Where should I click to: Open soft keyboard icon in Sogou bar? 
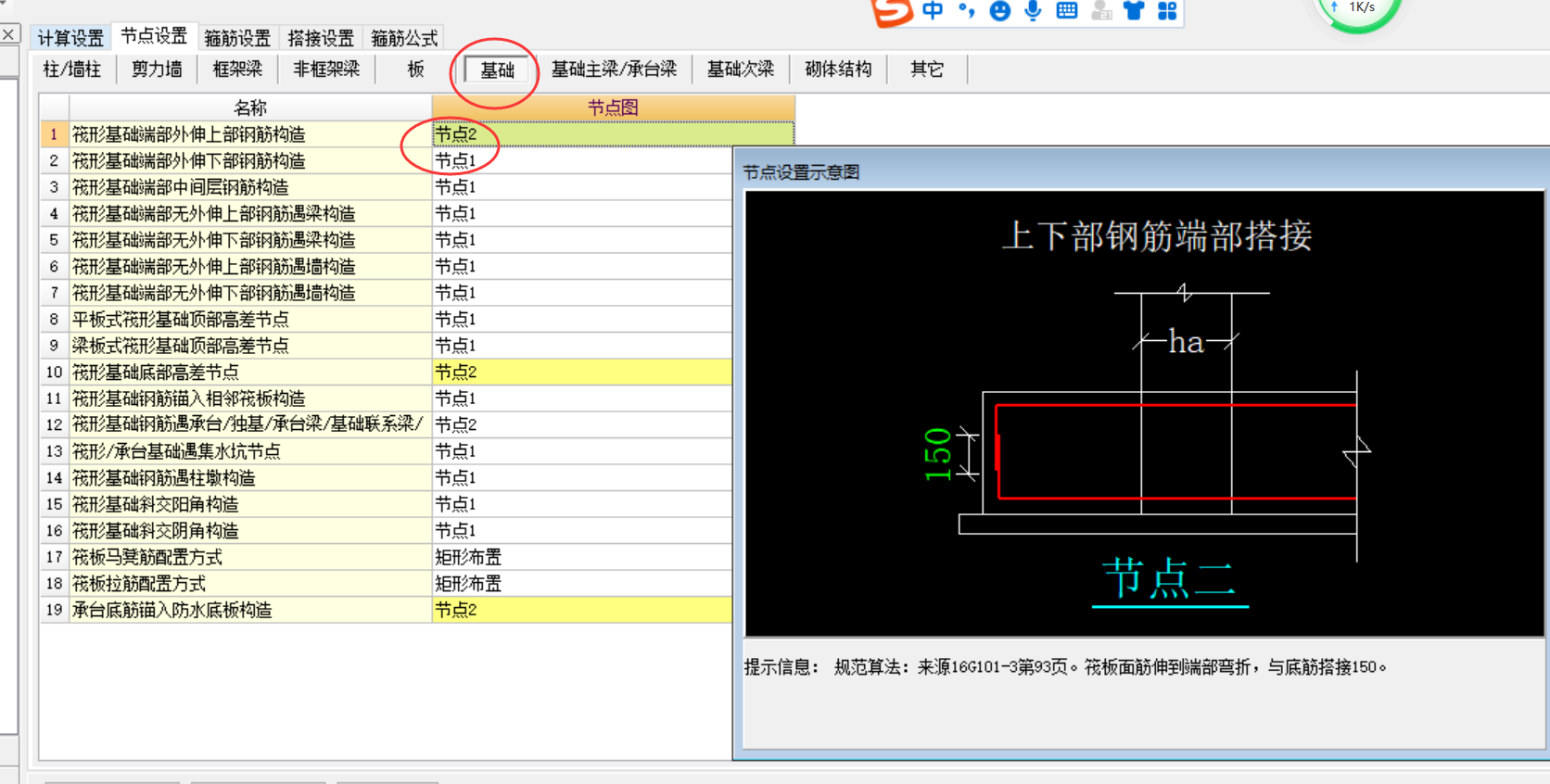tap(1067, 11)
